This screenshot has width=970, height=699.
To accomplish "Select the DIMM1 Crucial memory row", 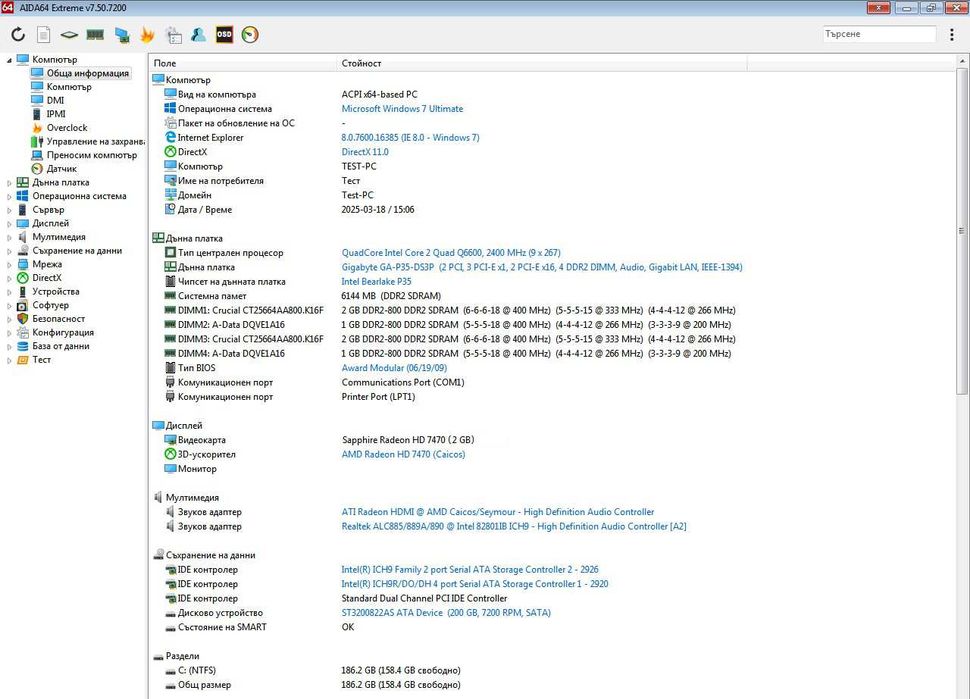I will click(552, 310).
